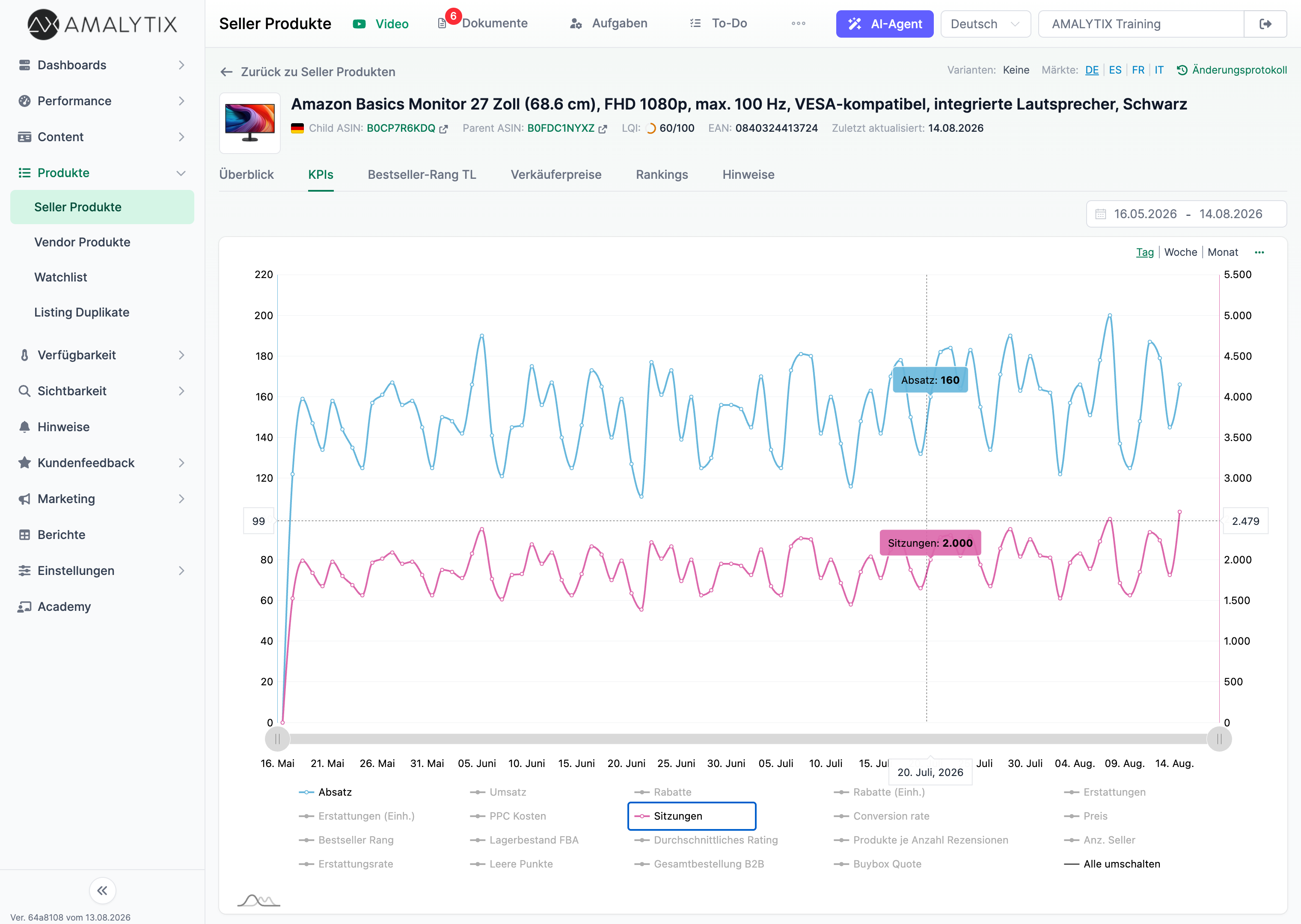The height and width of the screenshot is (924, 1301).
Task: Expand the Performance menu chevron
Action: tap(181, 101)
